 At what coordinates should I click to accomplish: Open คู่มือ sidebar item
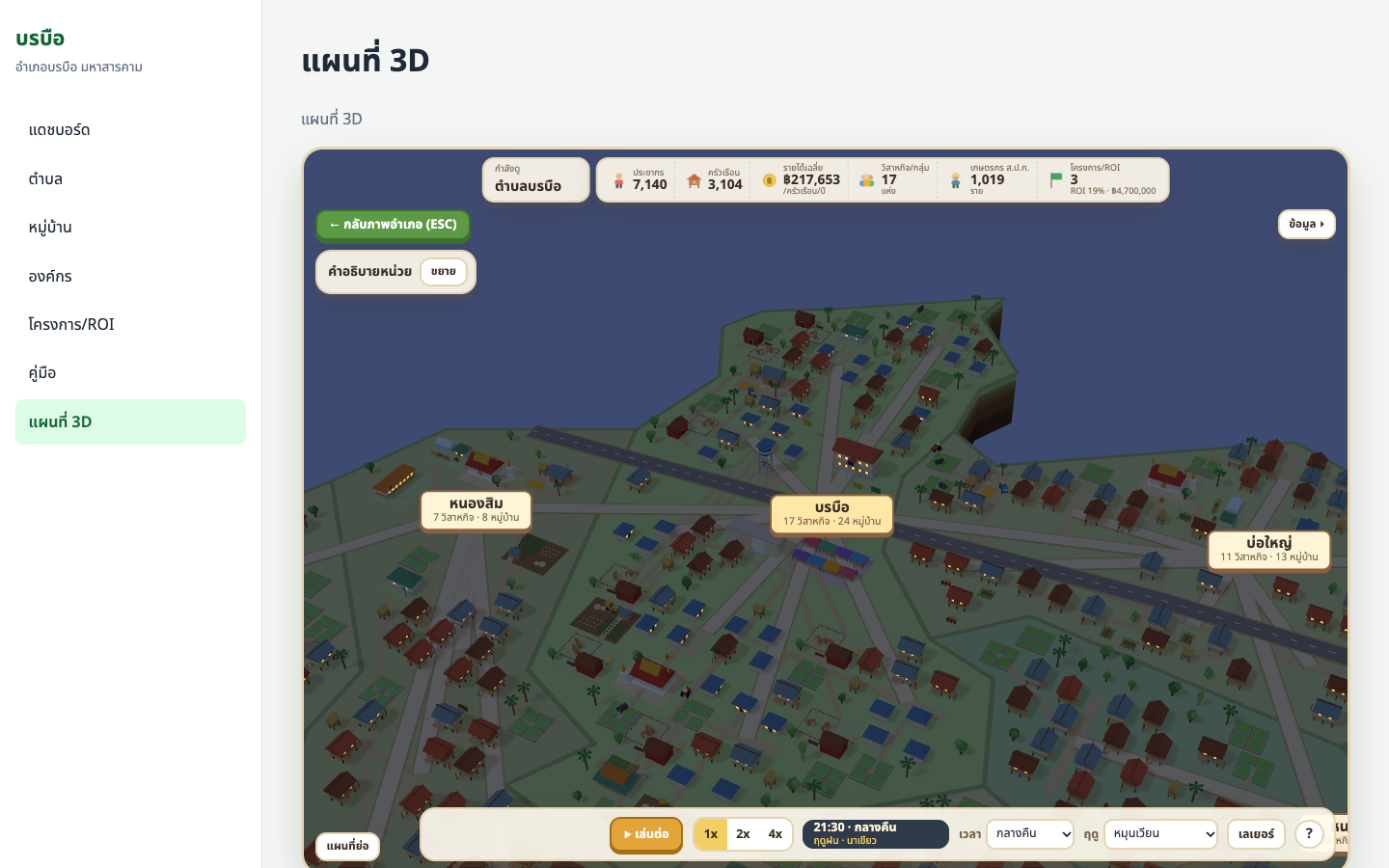click(x=130, y=373)
